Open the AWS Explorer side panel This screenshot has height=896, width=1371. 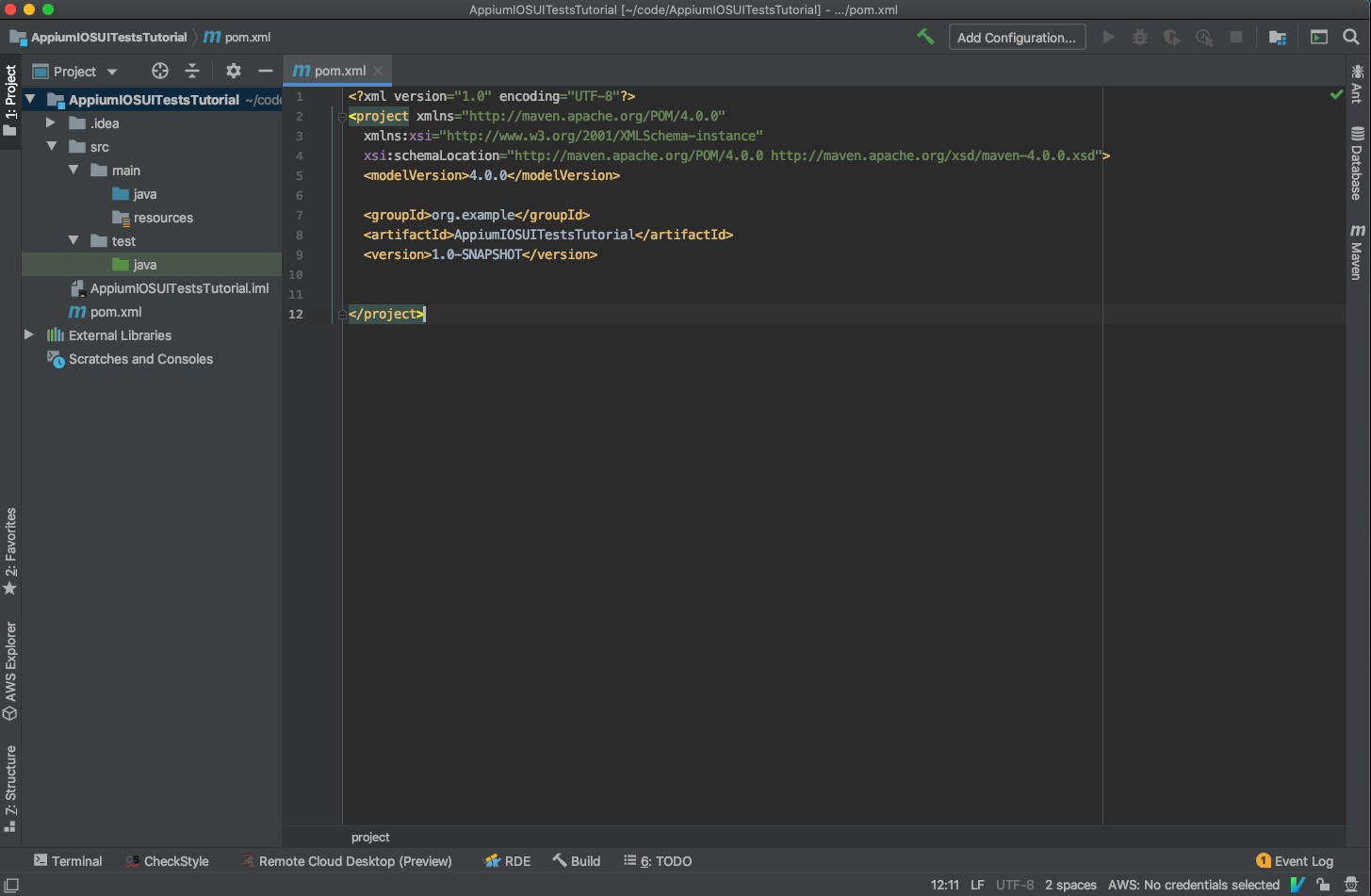(10, 671)
